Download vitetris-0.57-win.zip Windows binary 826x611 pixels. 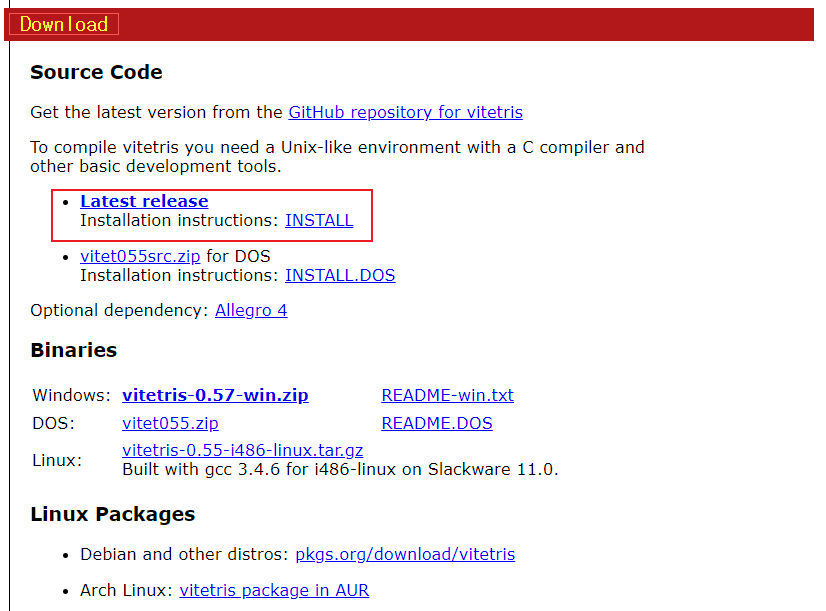tap(215, 395)
